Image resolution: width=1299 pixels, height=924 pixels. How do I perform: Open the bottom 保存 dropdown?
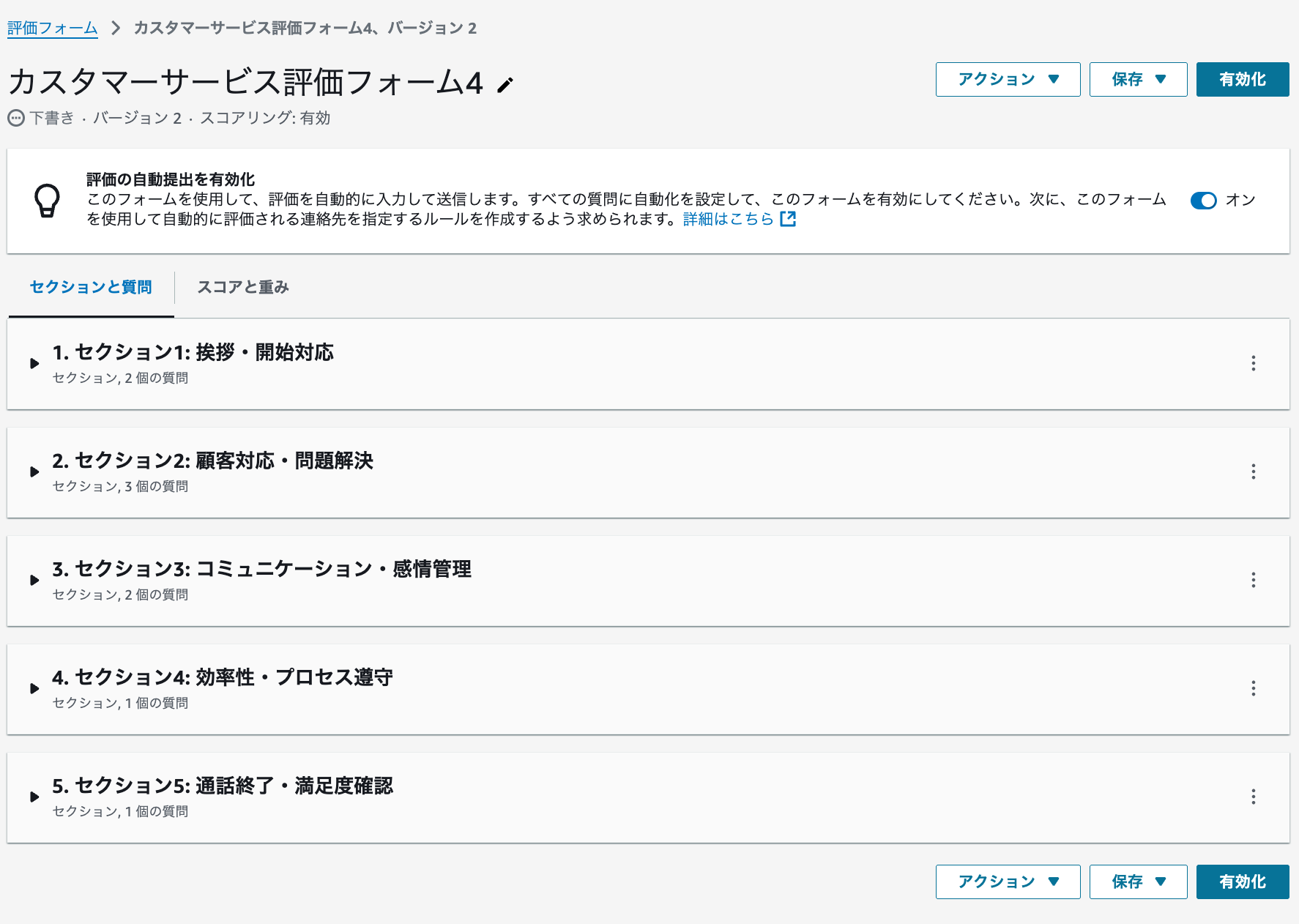point(1138,882)
